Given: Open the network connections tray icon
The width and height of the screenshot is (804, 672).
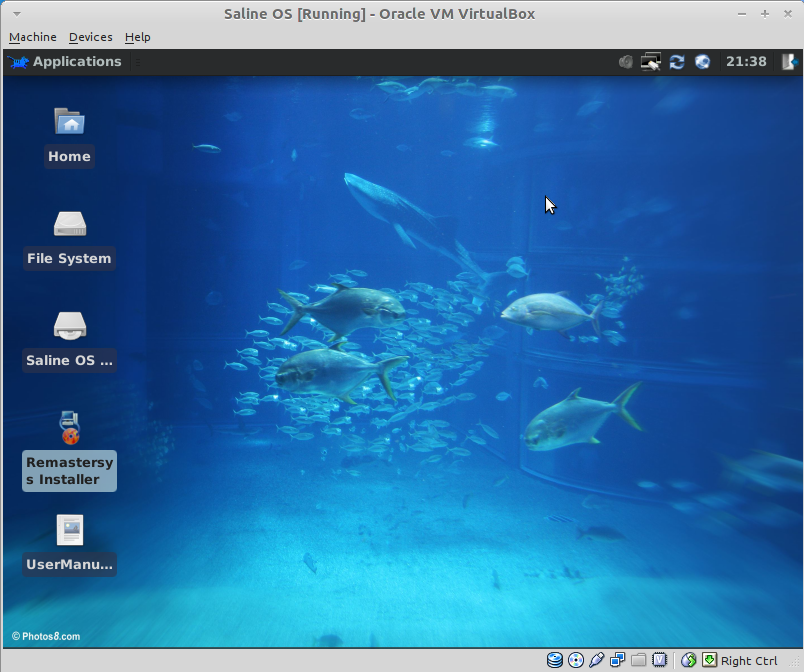Looking at the screenshot, I should tap(652, 61).
